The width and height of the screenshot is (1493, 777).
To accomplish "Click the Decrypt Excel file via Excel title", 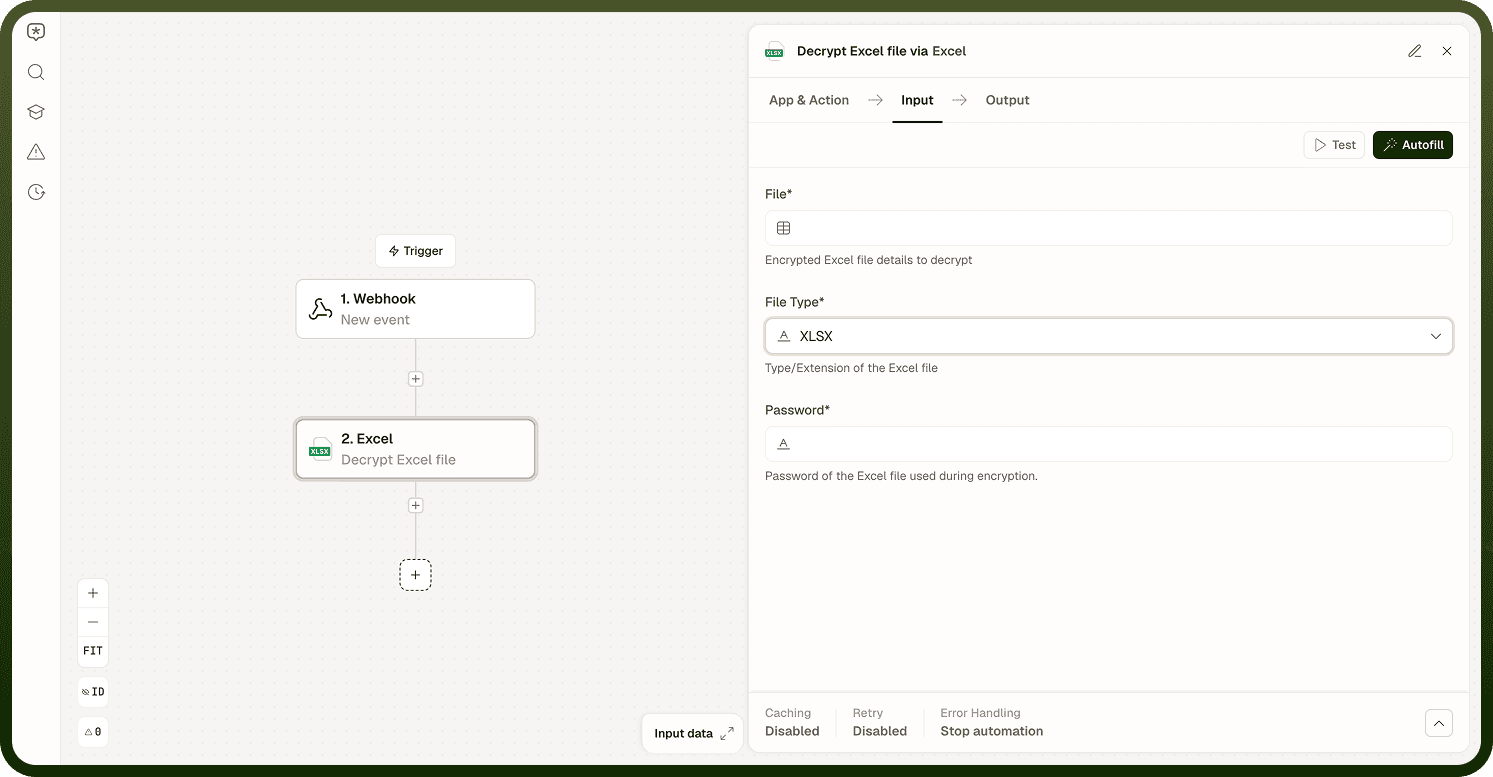I will [x=881, y=51].
